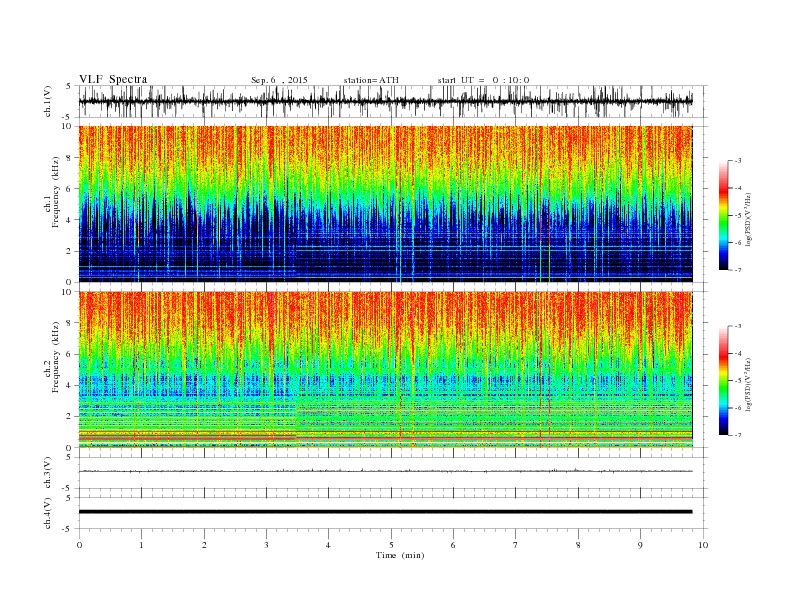Click the "-7" tick on ch.1 color bar
792x612 pixels.
(x=738, y=270)
